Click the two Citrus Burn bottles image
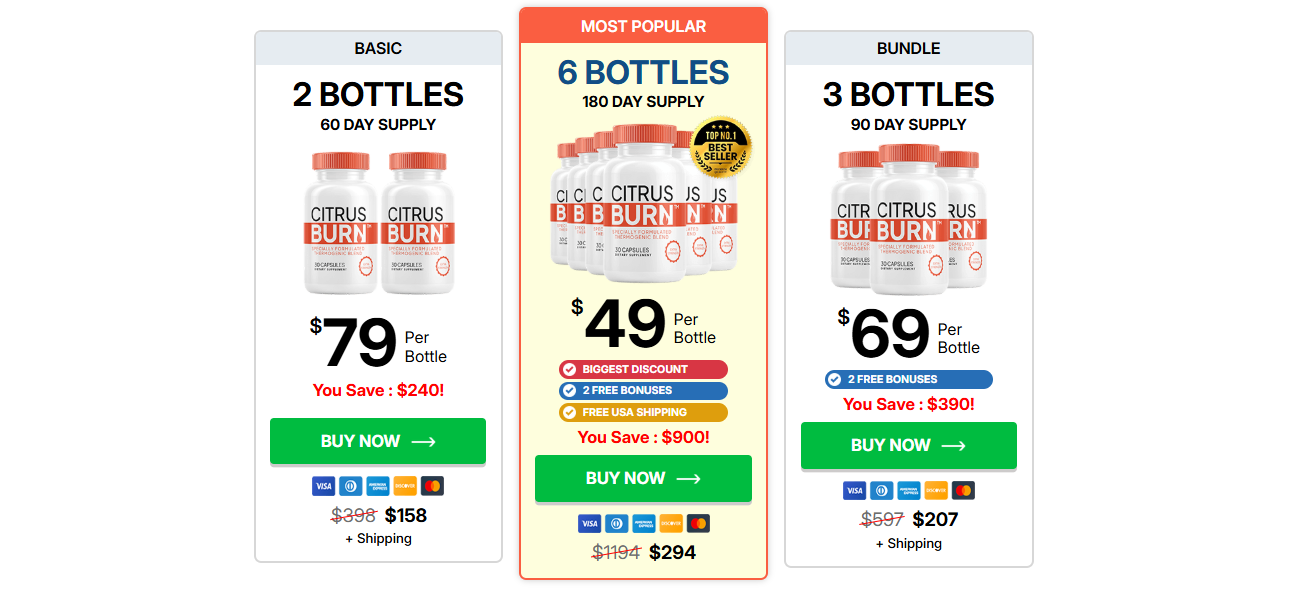 coord(378,222)
